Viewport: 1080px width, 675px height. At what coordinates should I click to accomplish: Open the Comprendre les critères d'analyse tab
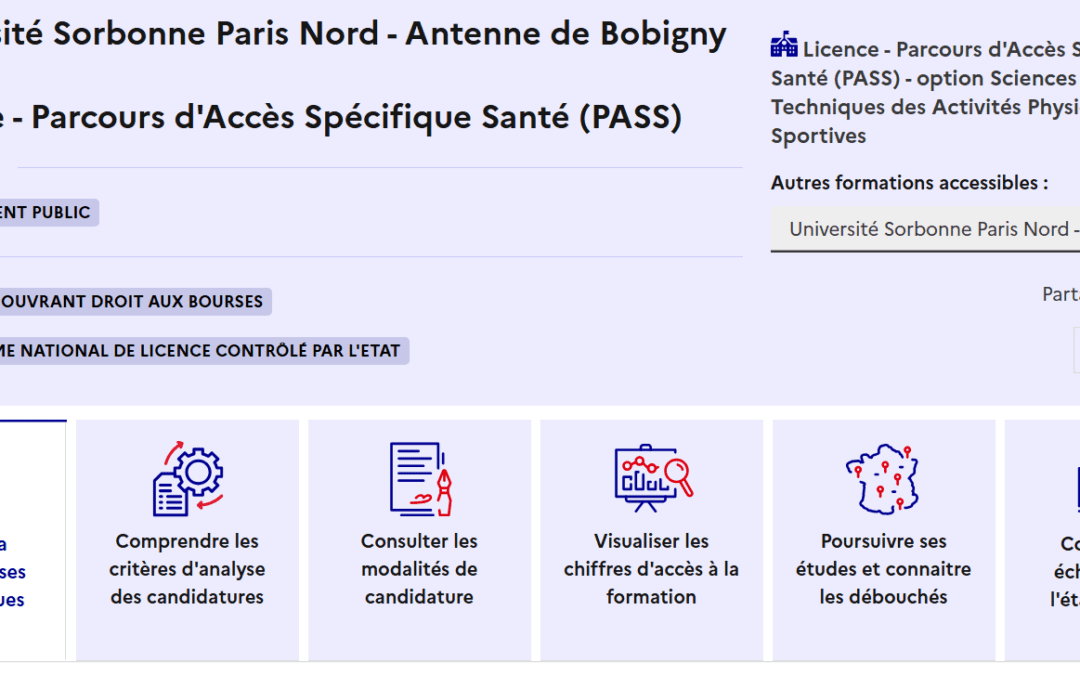coord(187,540)
